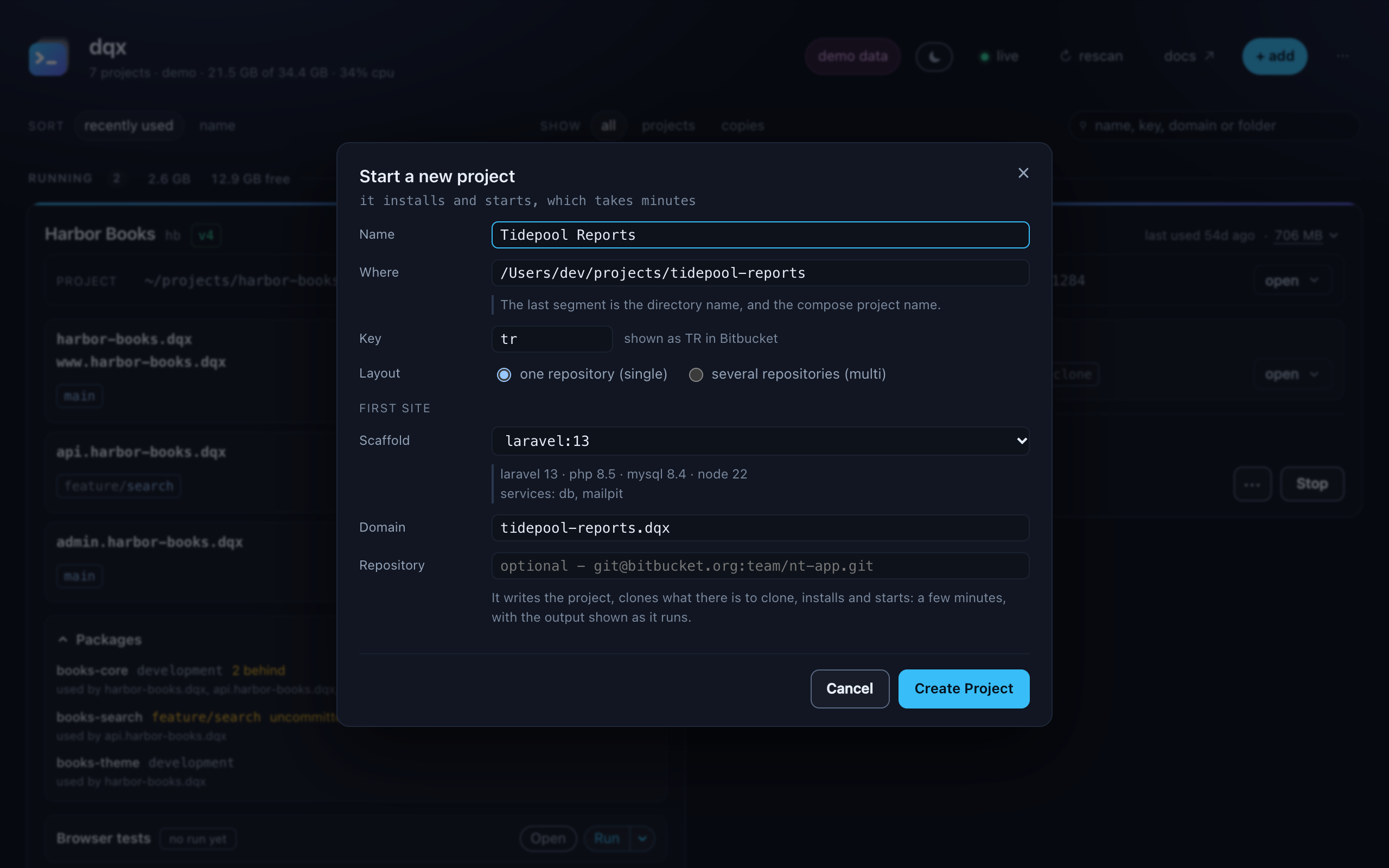Image resolution: width=1389 pixels, height=868 pixels.
Task: Click the Domain field tidepool-reports.dqx
Action: 760,527
